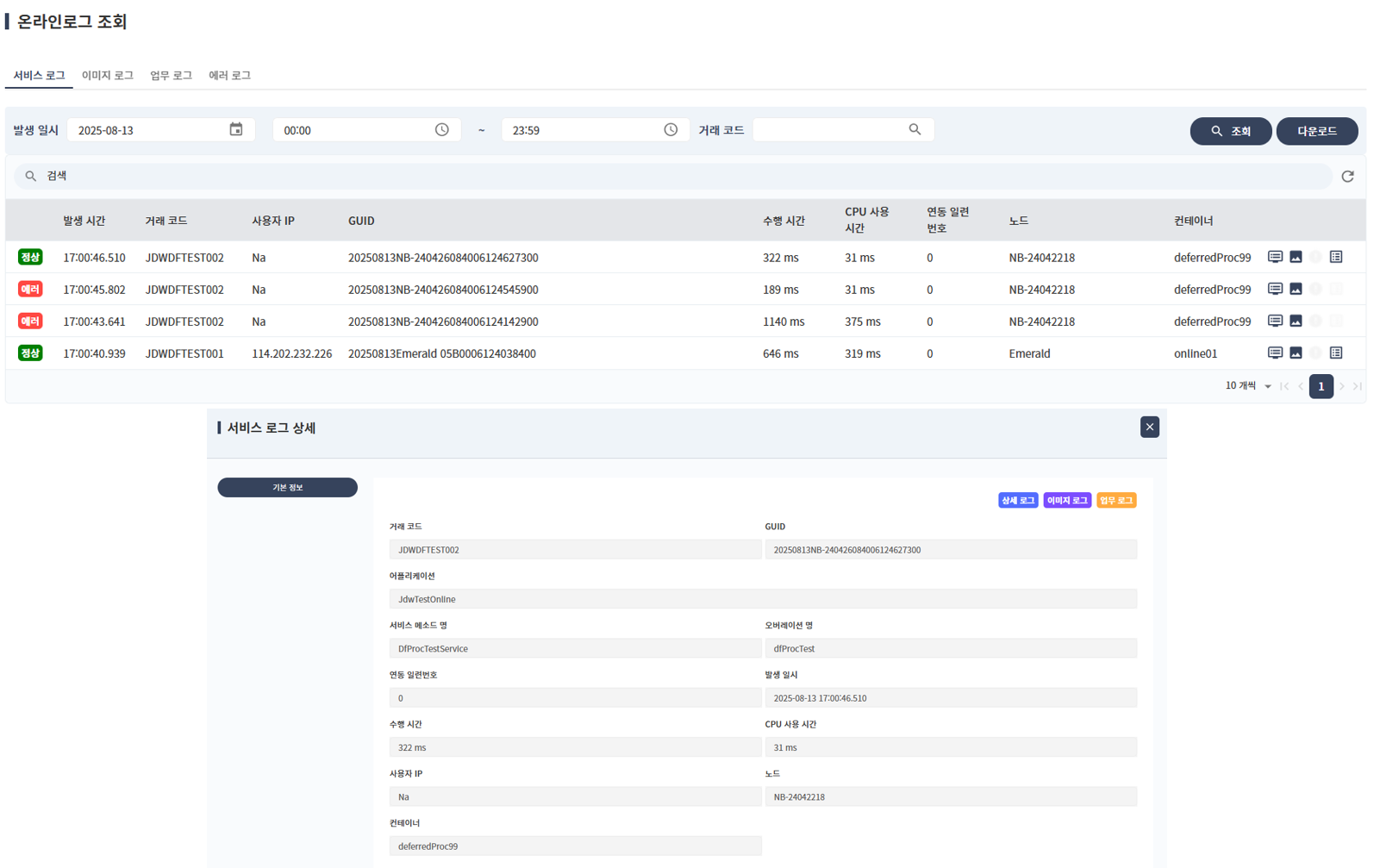Screen dimensions: 1374x868
Task: Open the 업무 로그 tab
Action: point(171,76)
